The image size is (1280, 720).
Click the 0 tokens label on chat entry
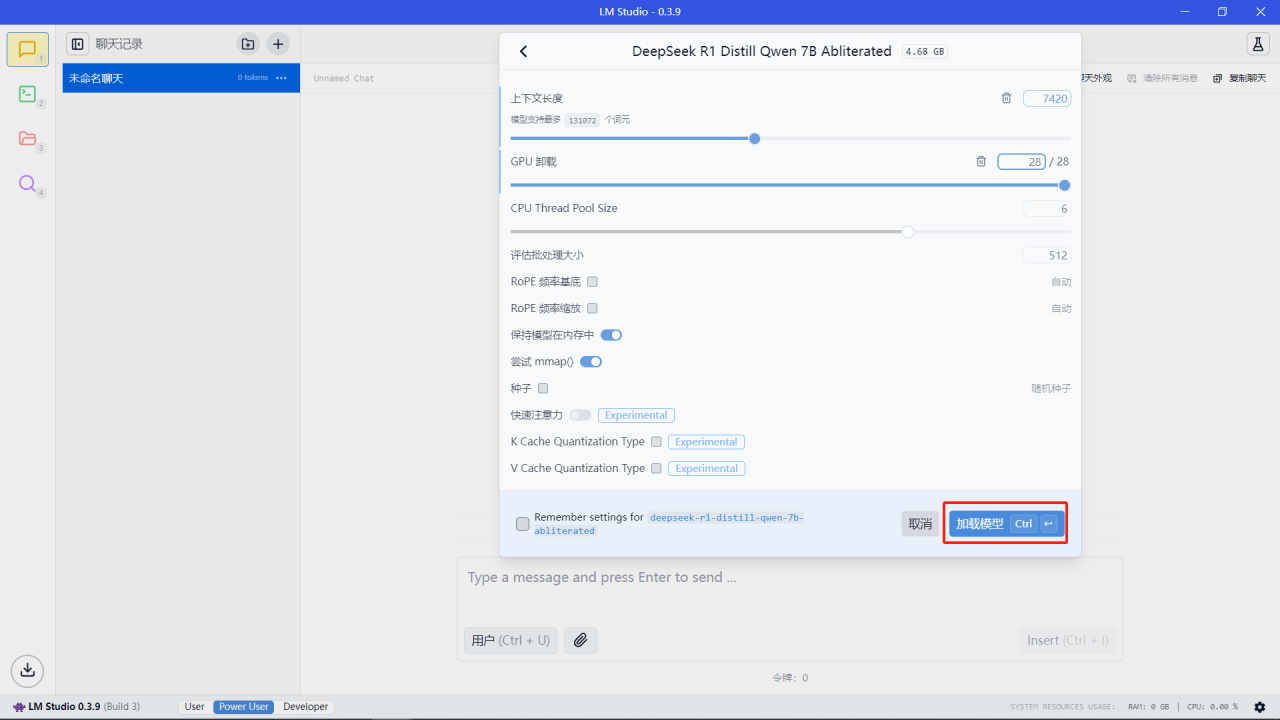click(253, 78)
